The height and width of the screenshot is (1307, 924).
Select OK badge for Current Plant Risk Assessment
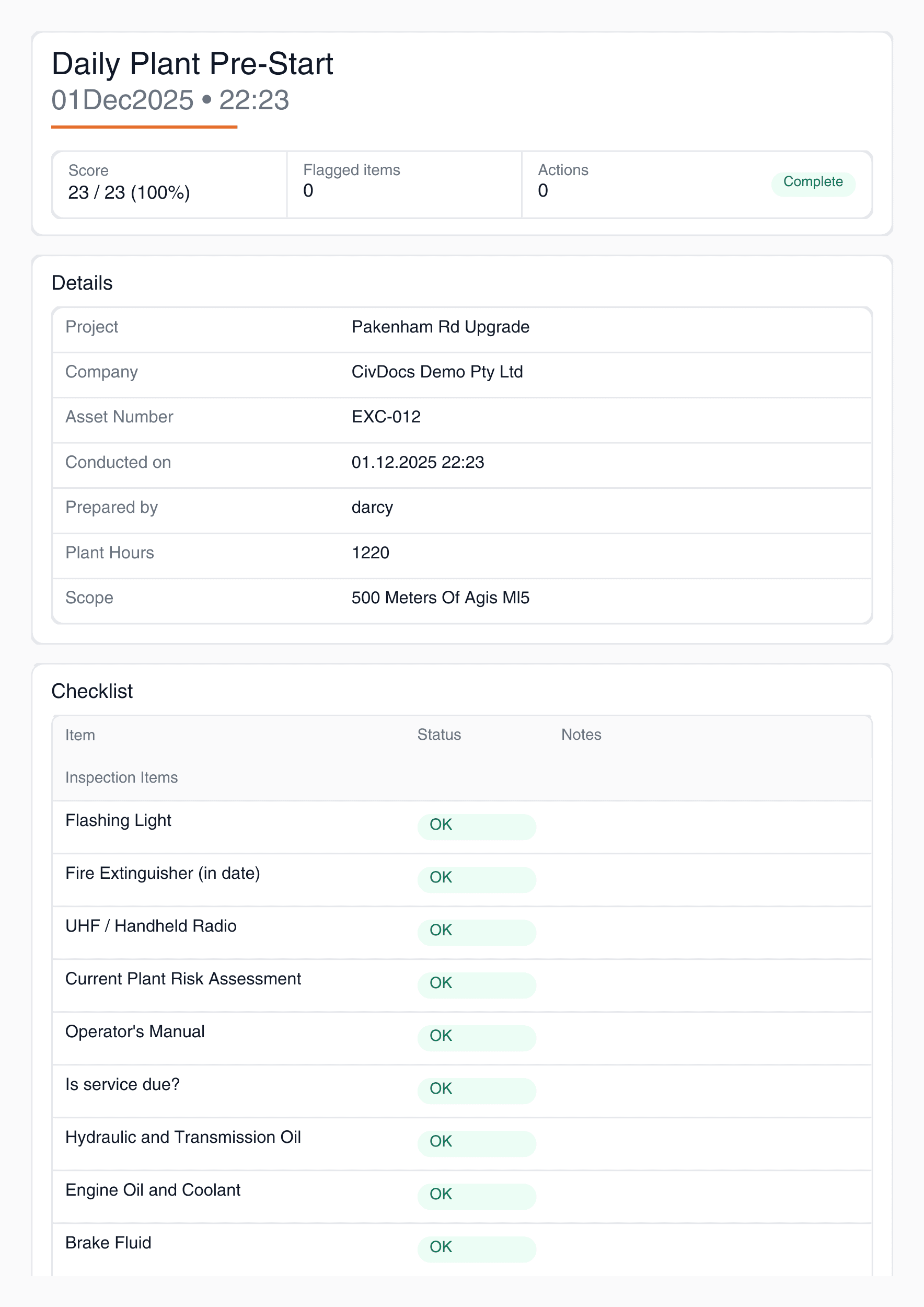[476, 984]
